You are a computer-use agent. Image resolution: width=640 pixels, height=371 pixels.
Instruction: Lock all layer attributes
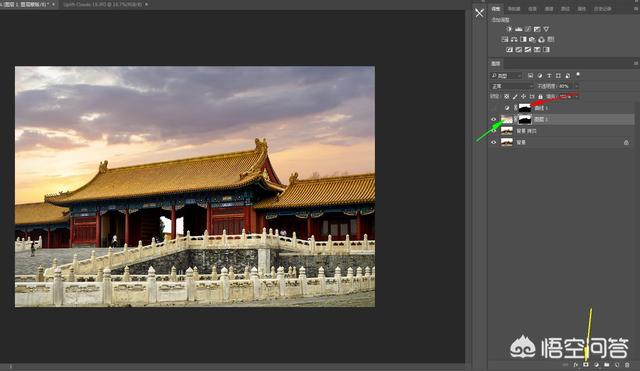(x=540, y=96)
